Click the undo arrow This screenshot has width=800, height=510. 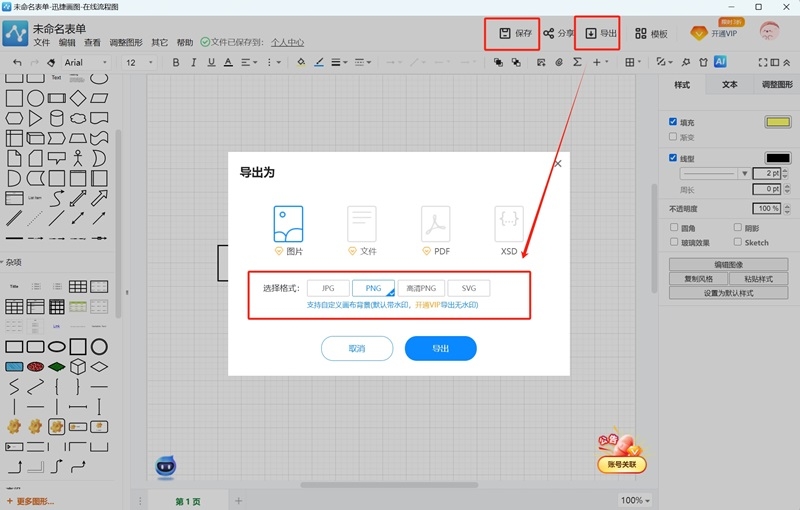[x=17, y=62]
